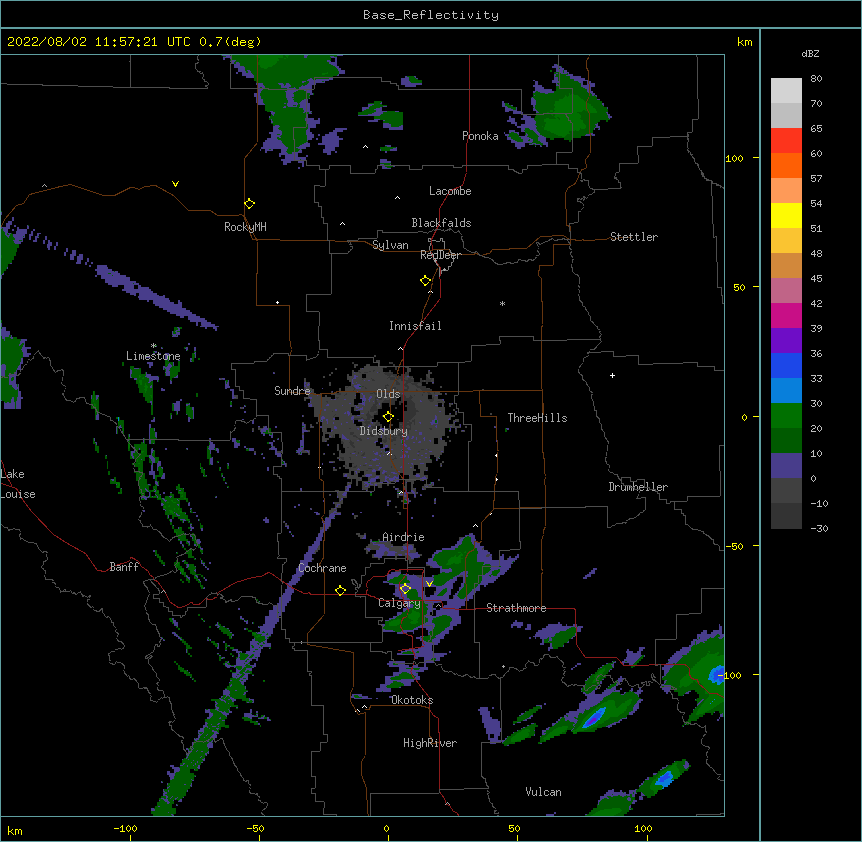Pick the purple swatch between 39 and 36
Image resolution: width=862 pixels, height=842 pixels.
(786, 340)
